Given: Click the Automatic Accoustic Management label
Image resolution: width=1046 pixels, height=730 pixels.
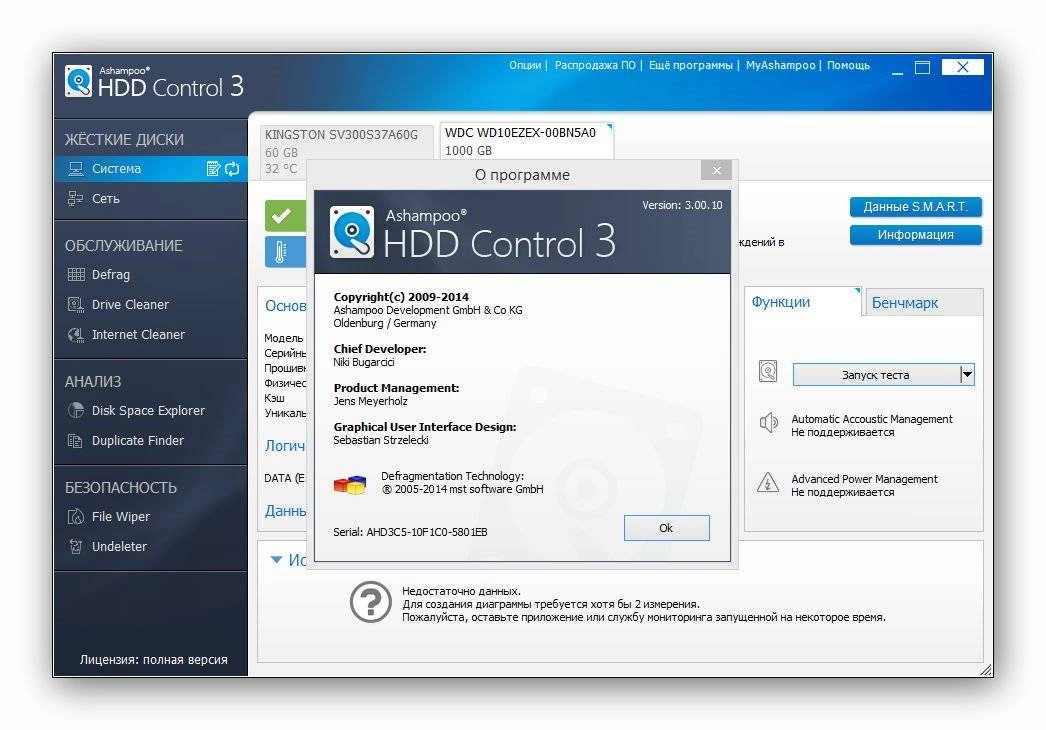Looking at the screenshot, I should [872, 419].
